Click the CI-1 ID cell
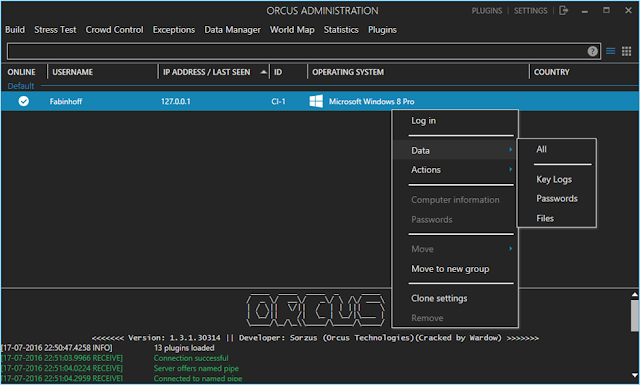 tap(278, 102)
